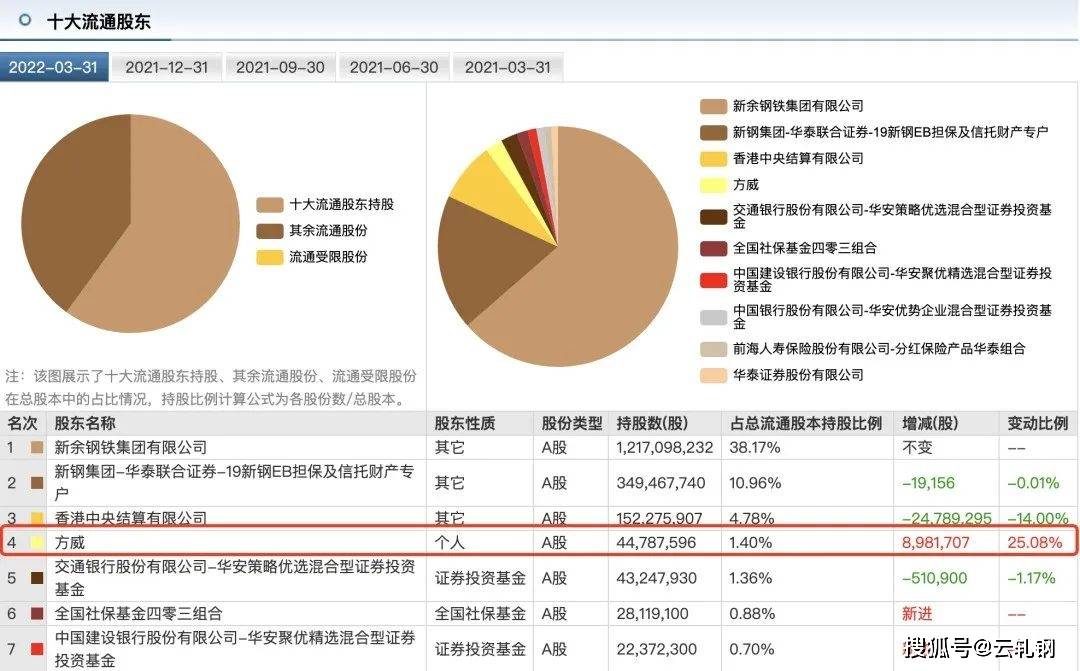
Task: Click the maroon marker in table row 6
Action: click(37, 613)
